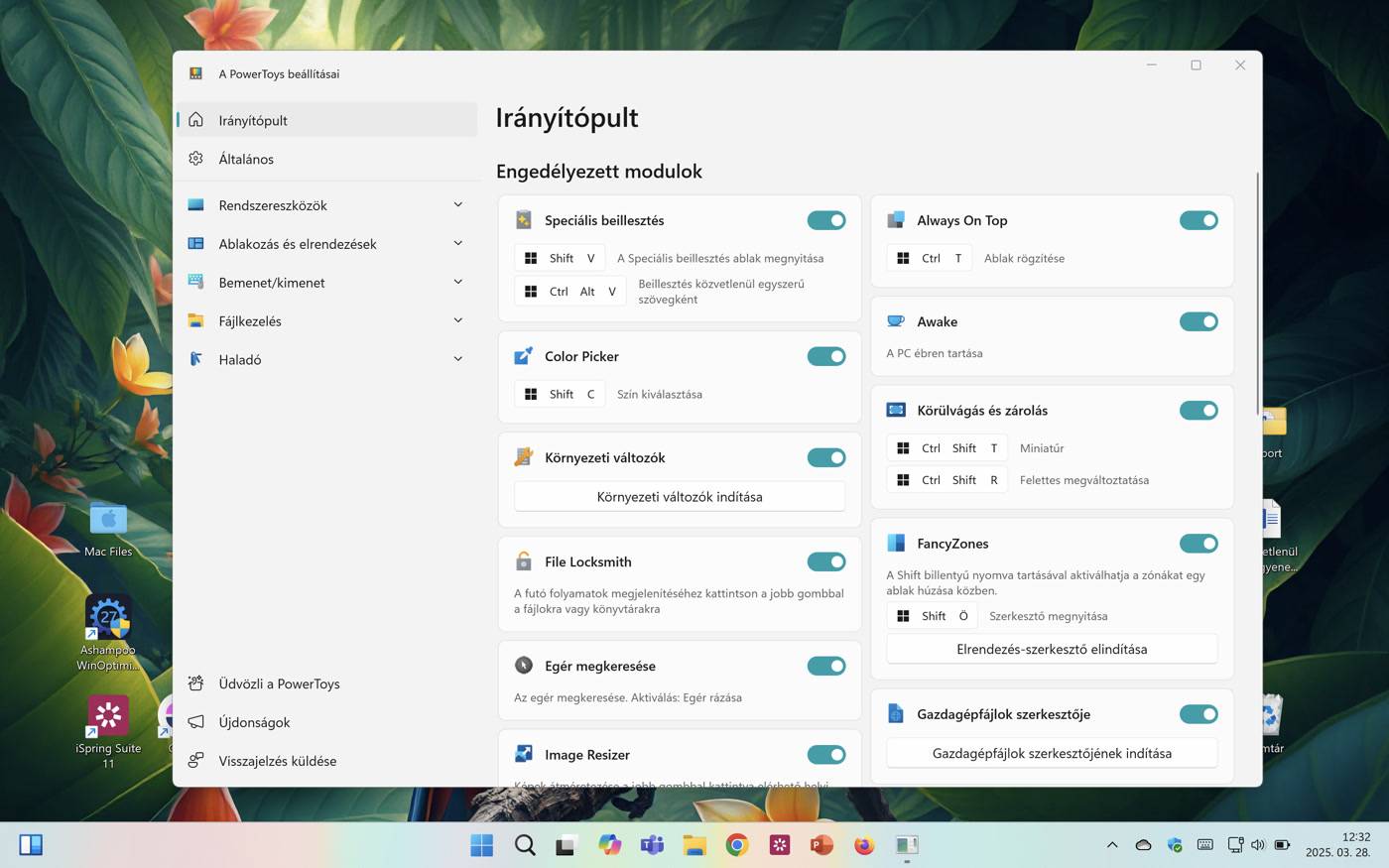
Task: Select the Ashampoo WinOptimizer desktop shortcut
Action: click(x=108, y=633)
